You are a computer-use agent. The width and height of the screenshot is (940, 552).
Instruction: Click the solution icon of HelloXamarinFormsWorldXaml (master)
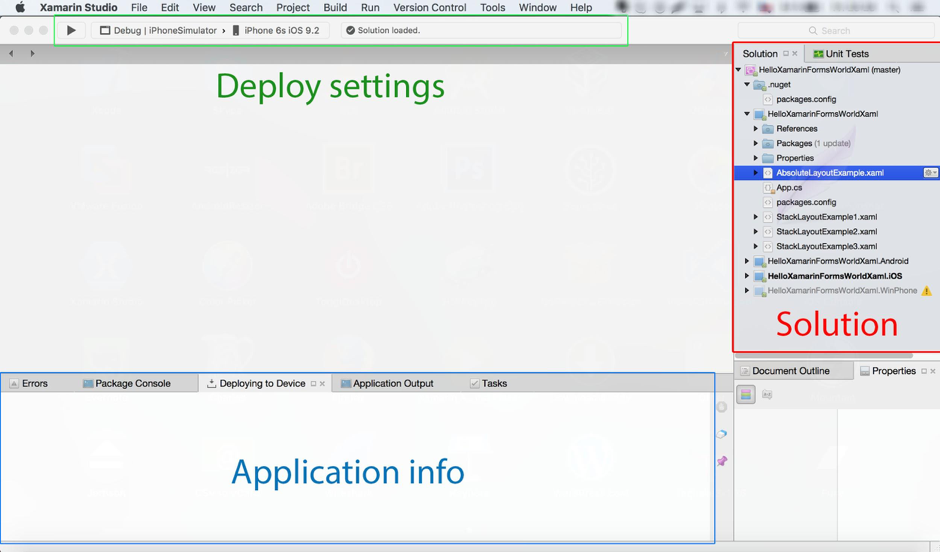(x=751, y=70)
